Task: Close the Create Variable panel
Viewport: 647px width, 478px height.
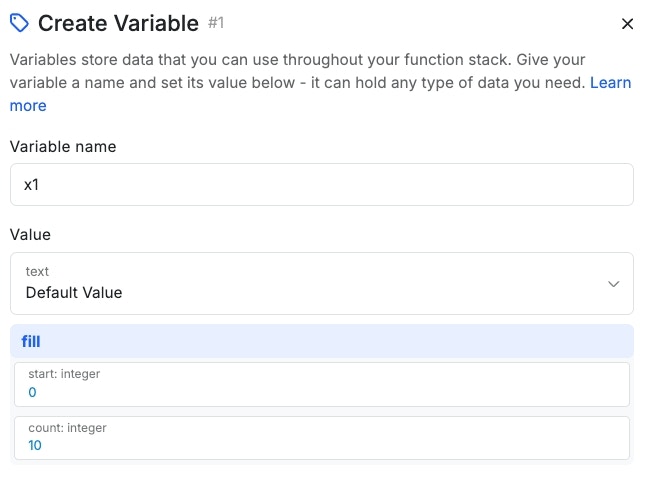Action: coord(627,24)
